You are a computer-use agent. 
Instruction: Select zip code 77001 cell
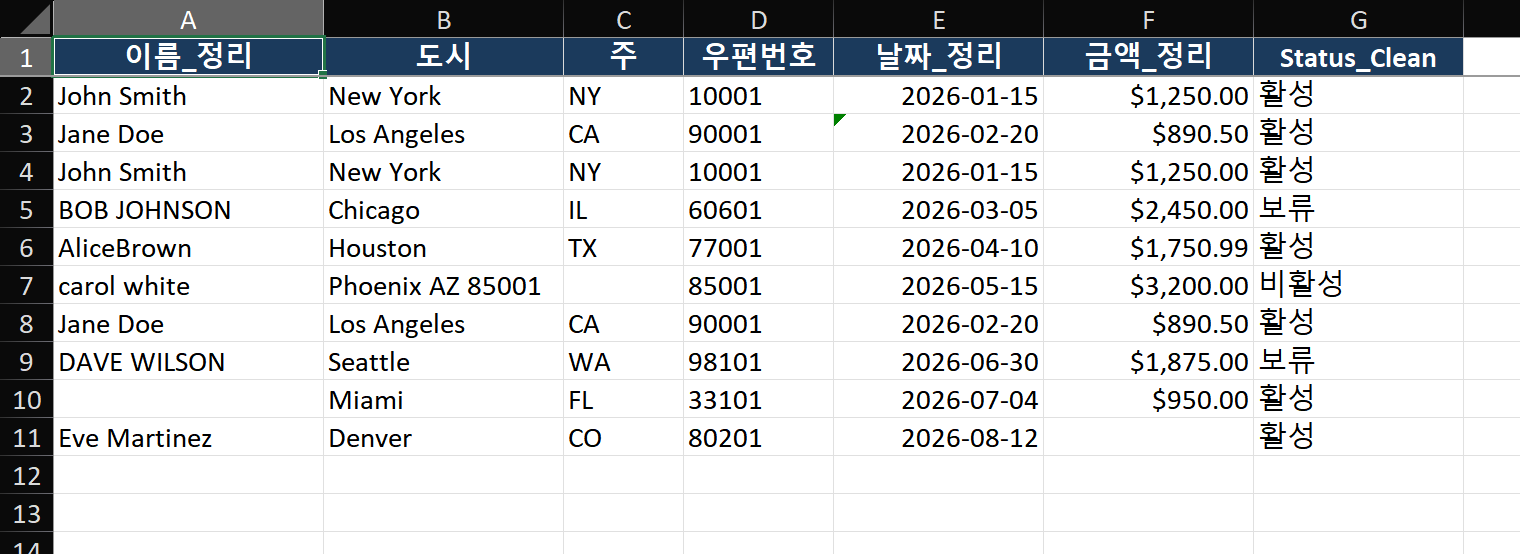tap(759, 247)
